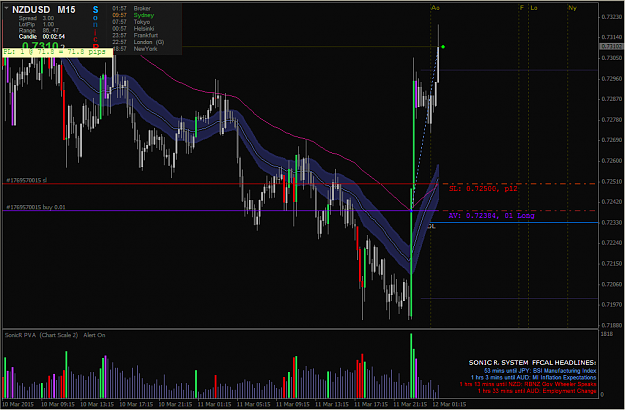Click the Candle countdown timer

41,37
